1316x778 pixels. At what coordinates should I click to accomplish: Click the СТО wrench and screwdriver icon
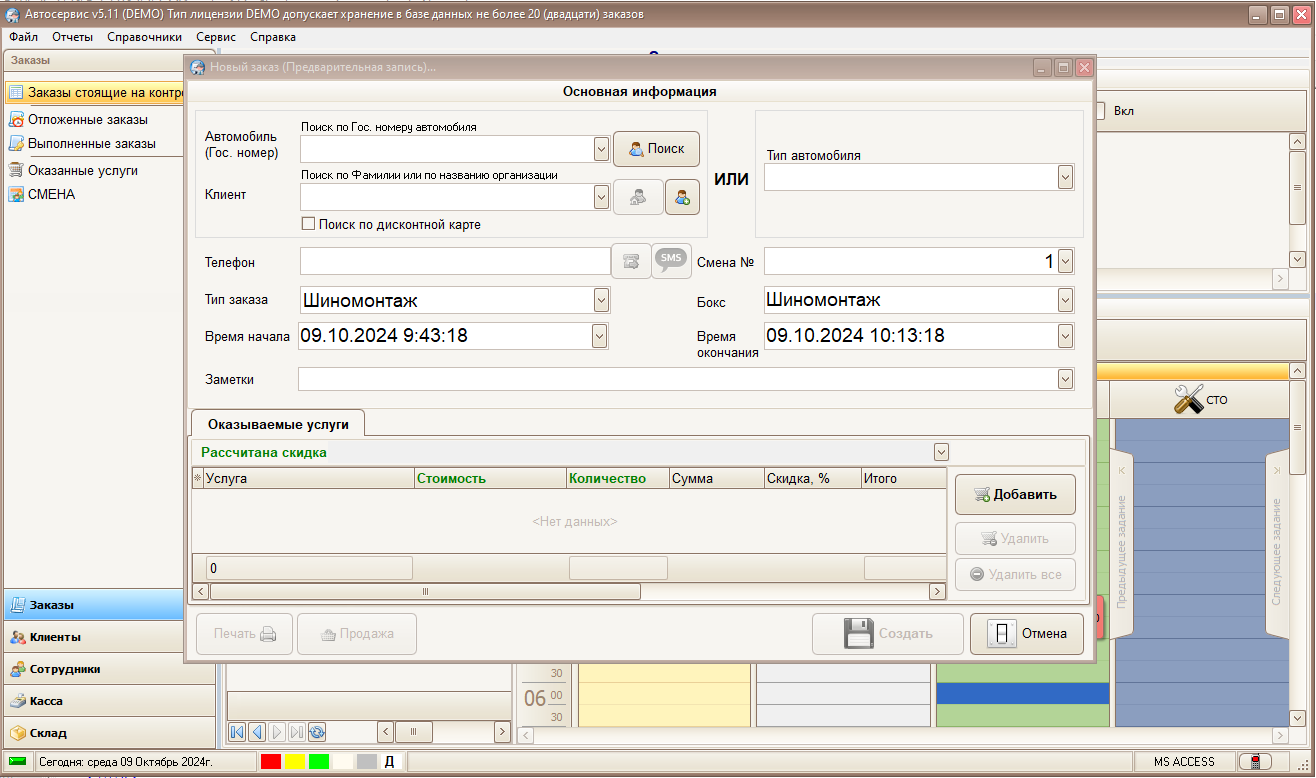(x=1189, y=401)
